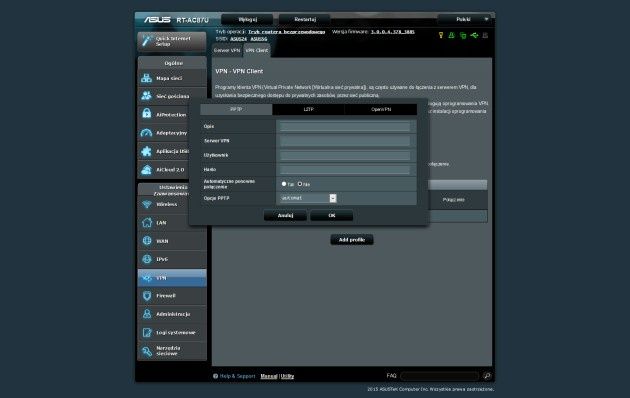
Task: Click the FAQ search field
Action: point(440,376)
